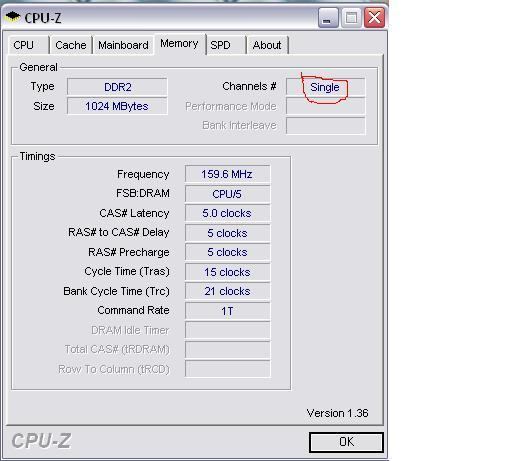The width and height of the screenshot is (512, 461).
Task: Click the CPU/5 FSB:DRAM value
Action: click(227, 194)
